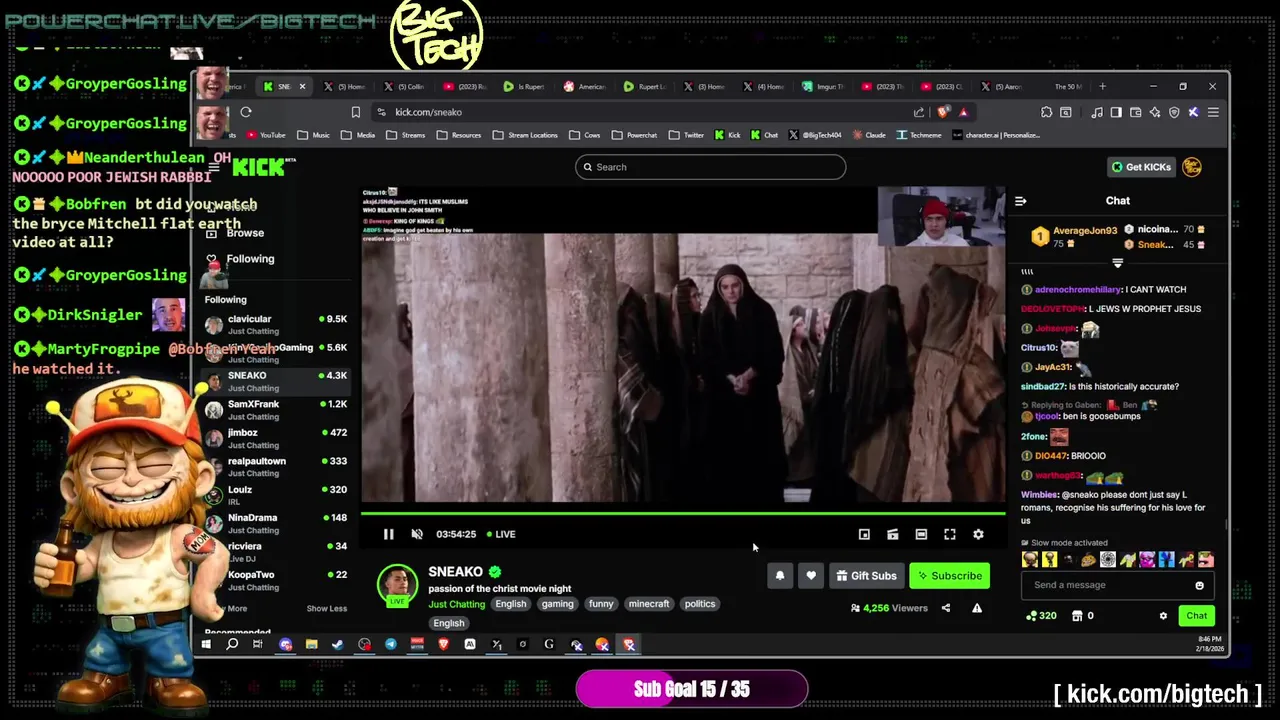Viewport: 1280px width, 720px height.
Task: Open Windows Start menu
Action: pos(206,645)
